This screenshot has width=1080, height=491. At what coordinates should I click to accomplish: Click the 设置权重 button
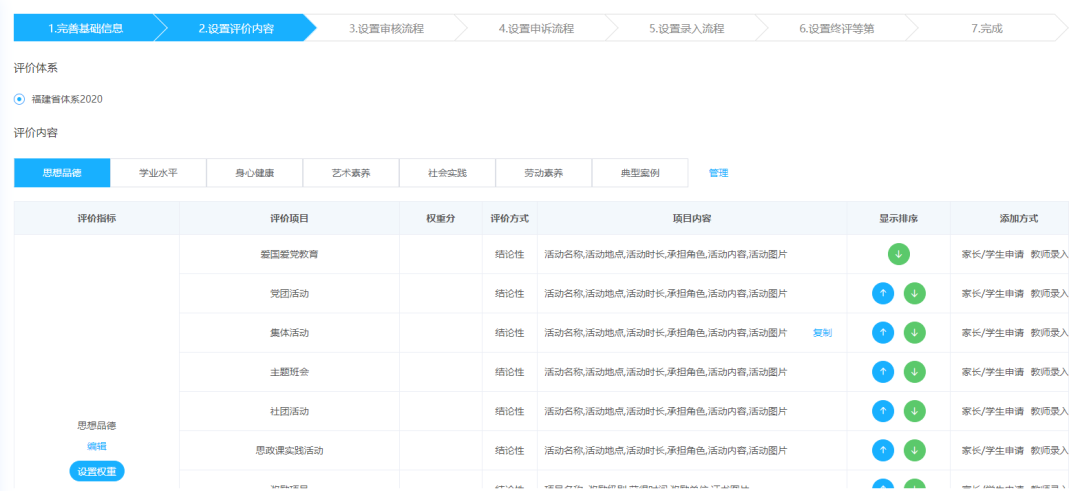pos(97,472)
